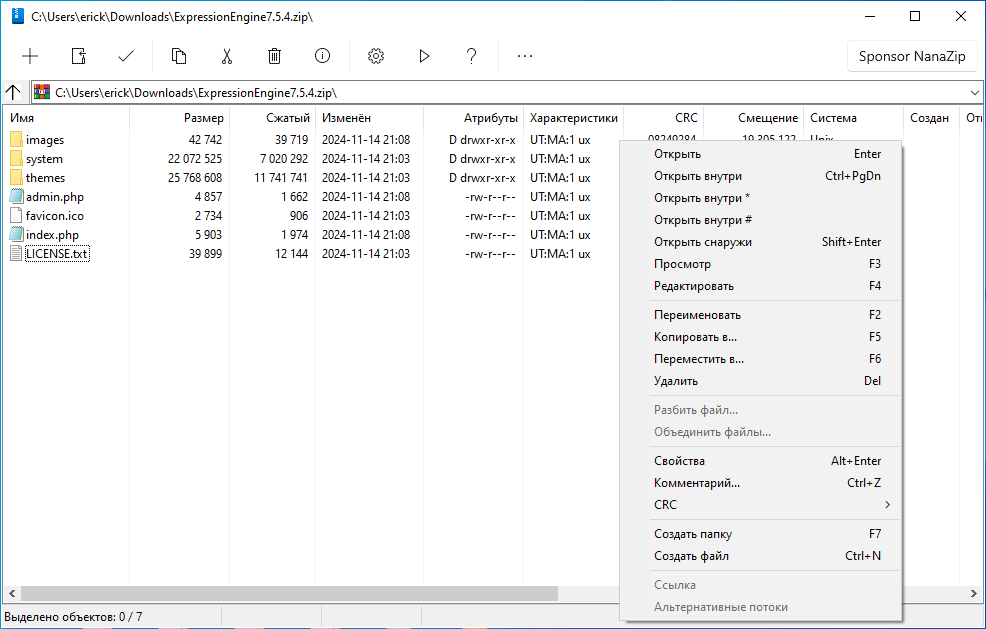Click the scroll right arrow
986x629 pixels.
(x=974, y=593)
